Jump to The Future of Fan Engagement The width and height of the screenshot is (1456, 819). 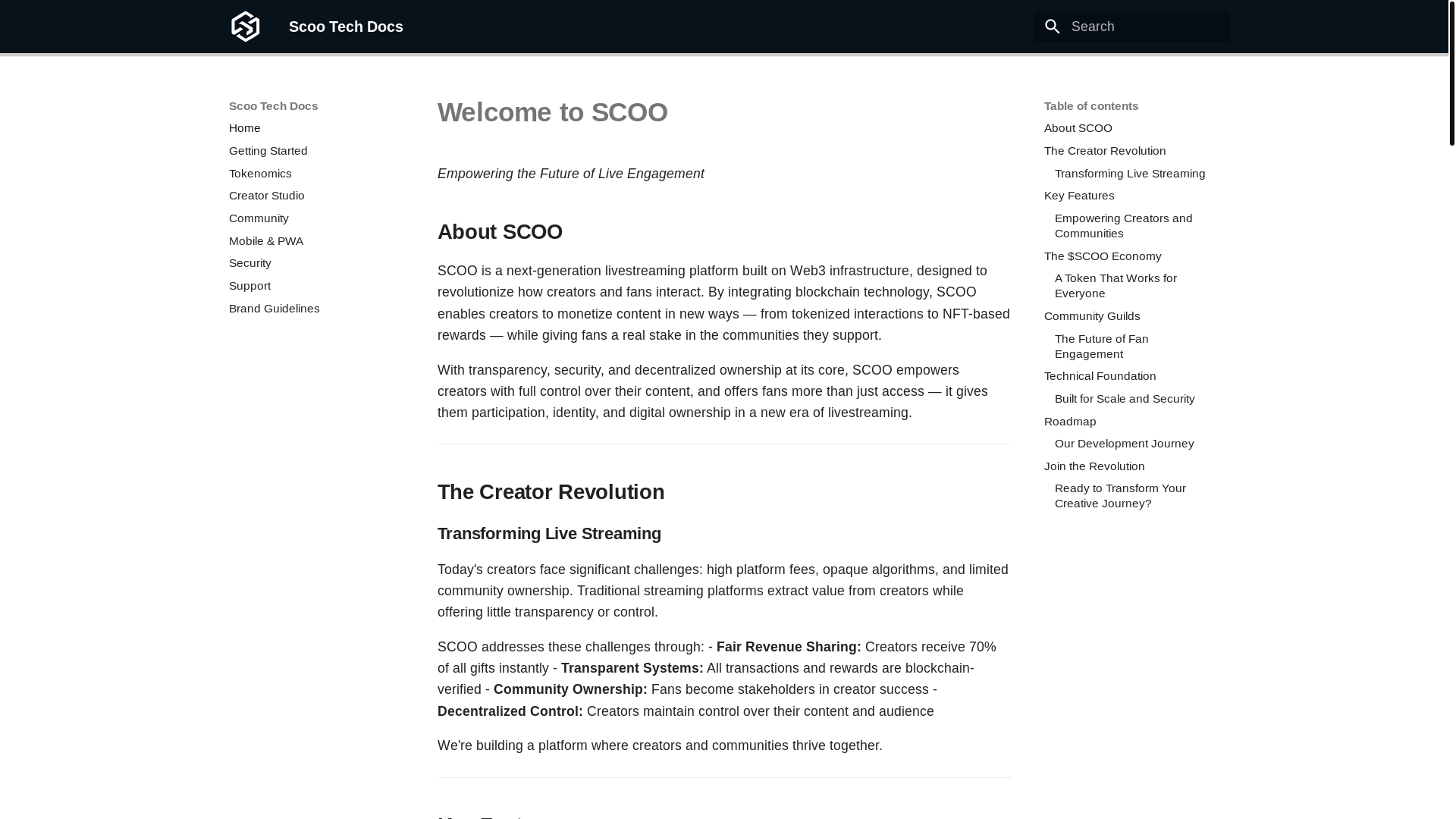pyautogui.click(x=1102, y=347)
